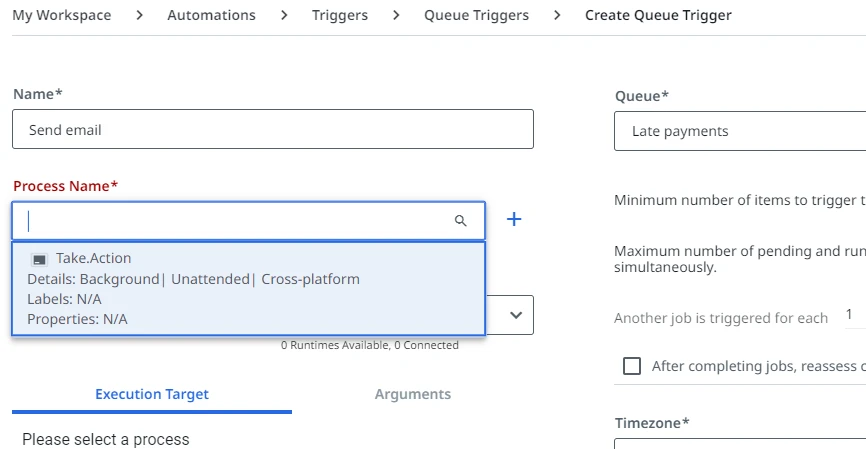The height and width of the screenshot is (449, 866).
Task: Expand dropdown arrow below Process Name list
Action: (516, 315)
